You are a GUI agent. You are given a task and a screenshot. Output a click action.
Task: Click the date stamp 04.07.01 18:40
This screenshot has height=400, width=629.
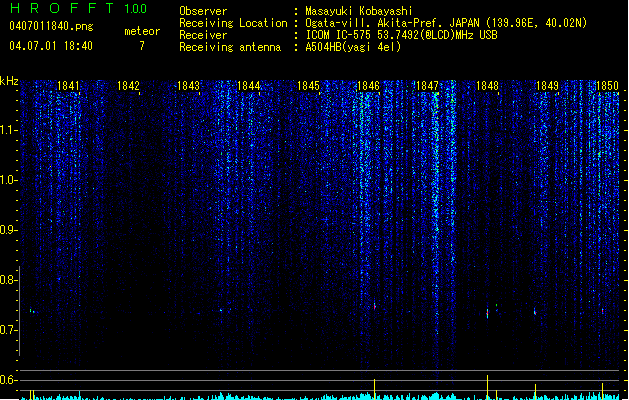pos(51,46)
